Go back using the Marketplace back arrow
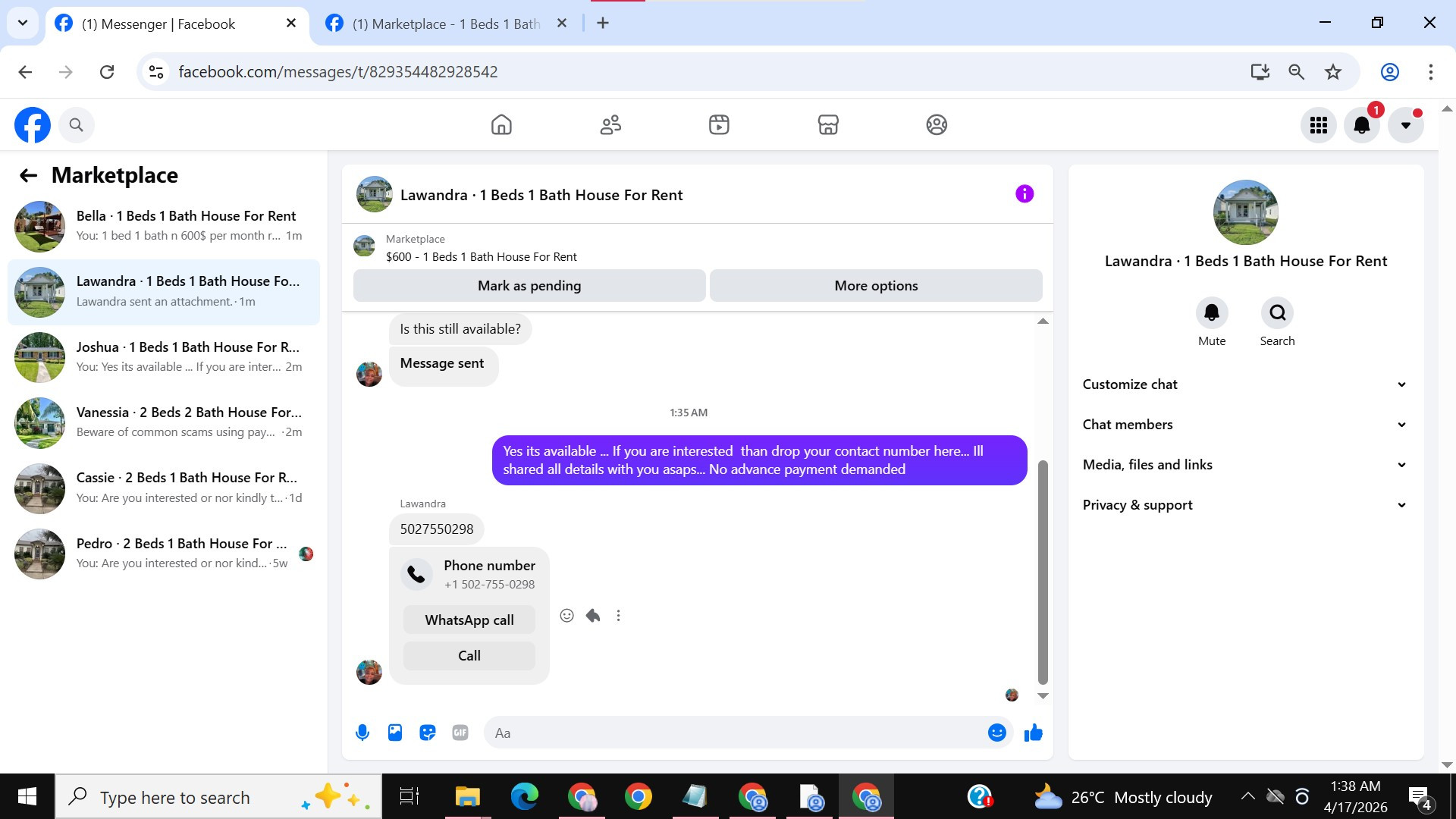The image size is (1456, 819). point(28,176)
